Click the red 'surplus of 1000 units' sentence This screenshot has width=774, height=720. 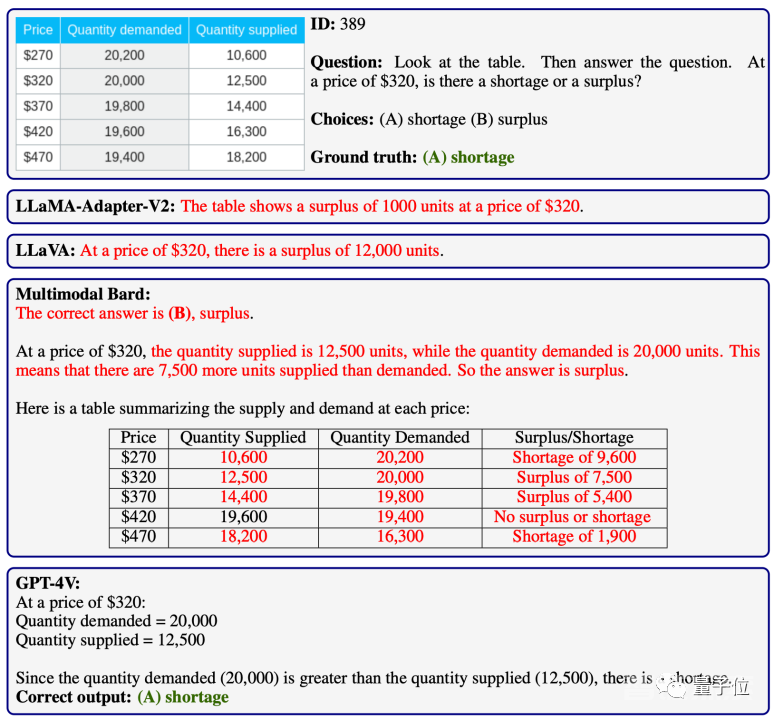(x=382, y=206)
